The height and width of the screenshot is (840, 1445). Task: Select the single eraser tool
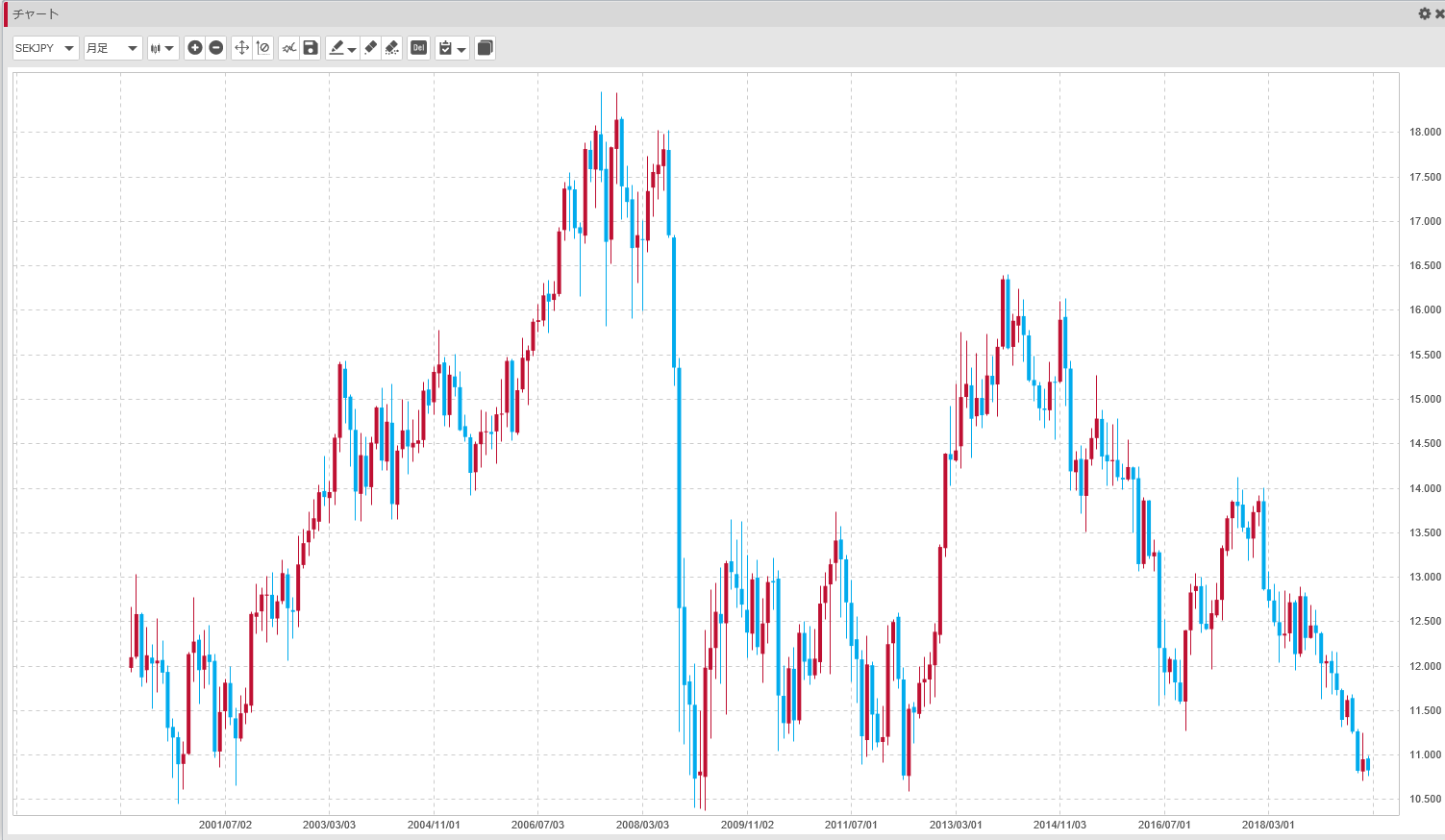pos(371,48)
